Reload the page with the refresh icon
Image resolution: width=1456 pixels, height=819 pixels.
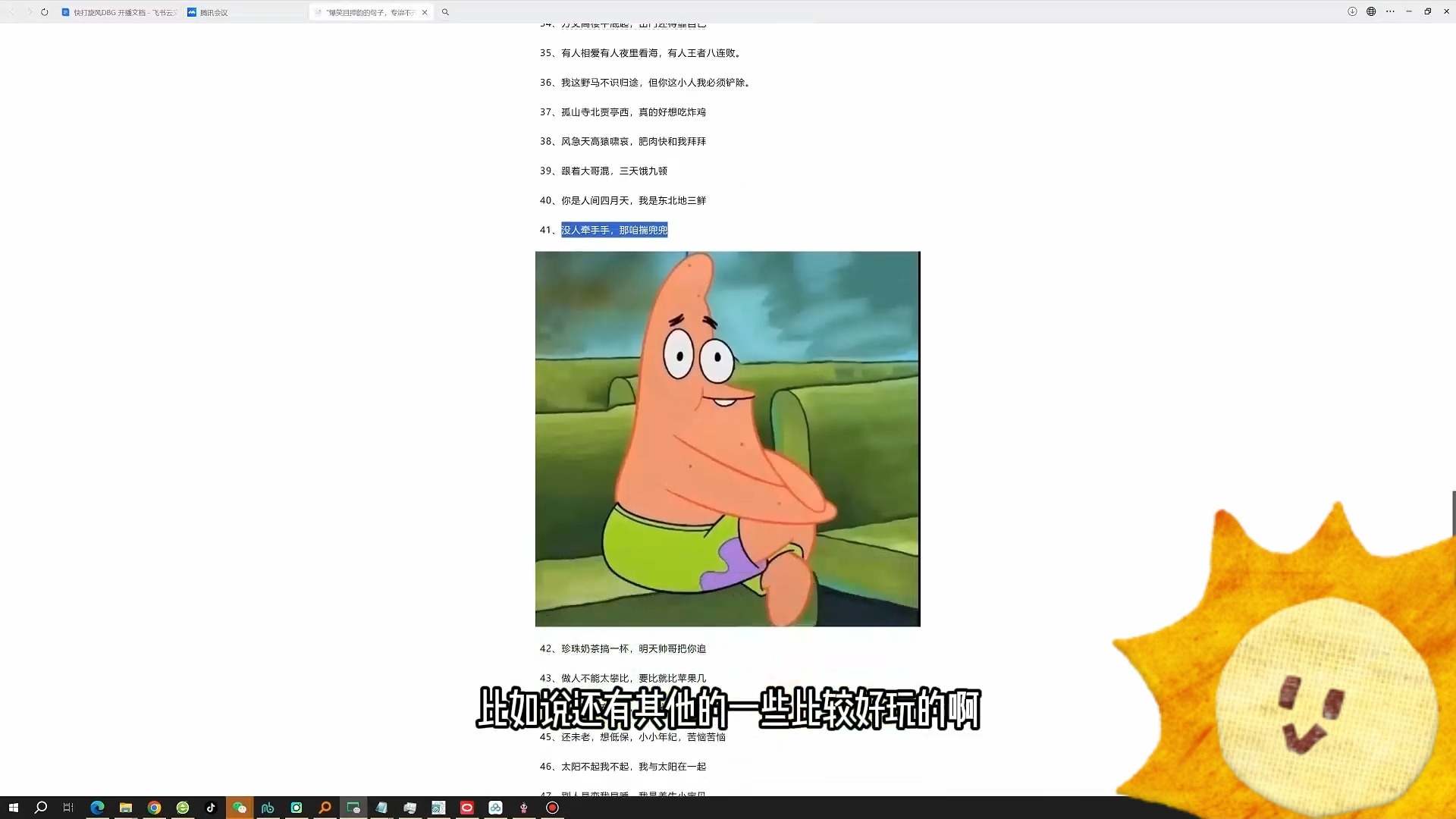coord(45,12)
